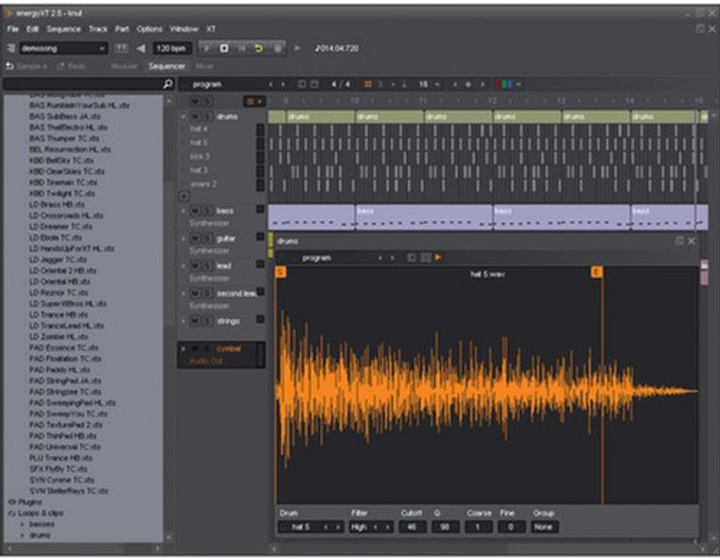Play the sample with orange arrow in drums editor
The image size is (720, 560).
tap(438, 258)
